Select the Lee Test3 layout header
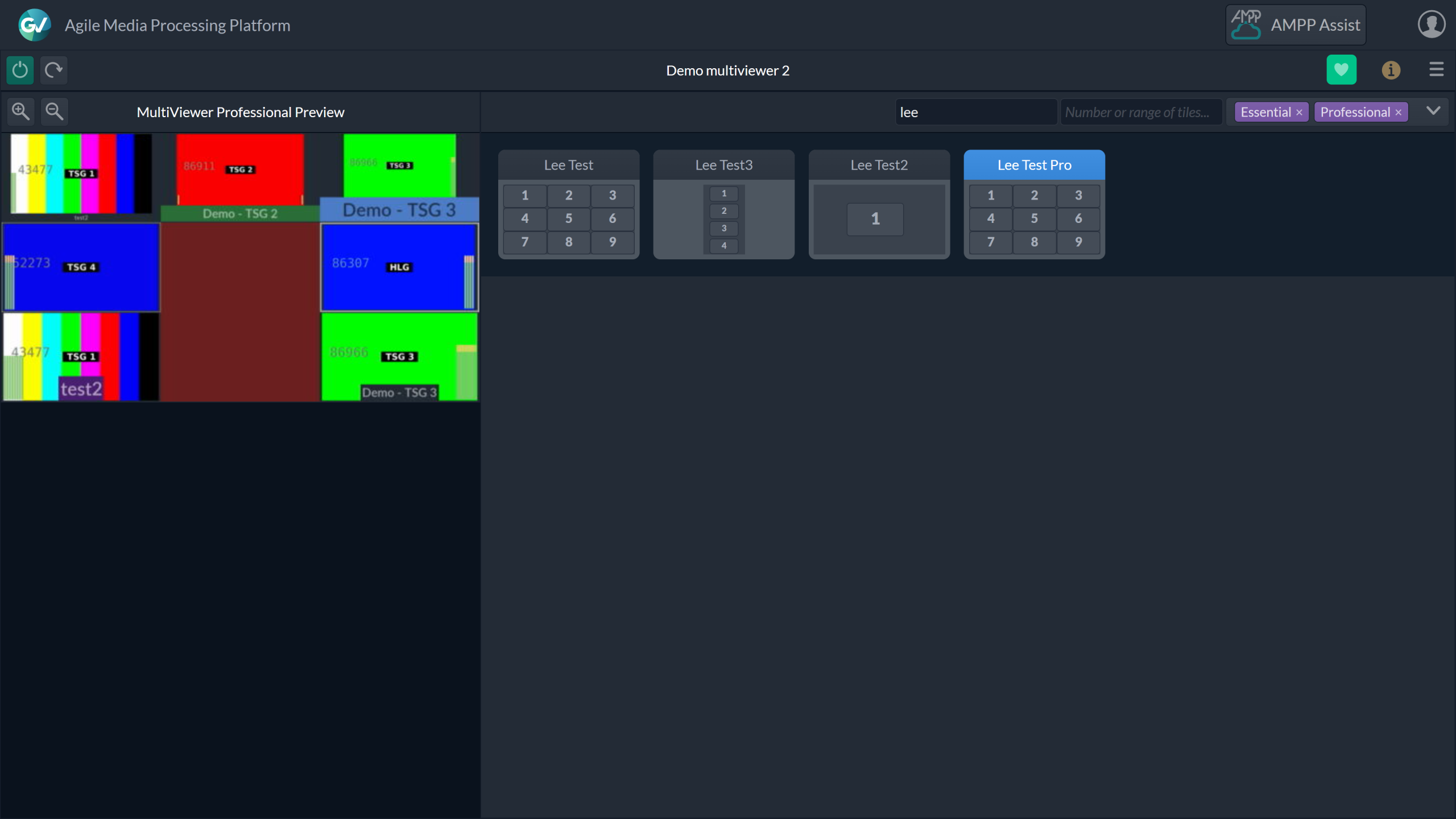Viewport: 1456px width, 819px height. [724, 165]
